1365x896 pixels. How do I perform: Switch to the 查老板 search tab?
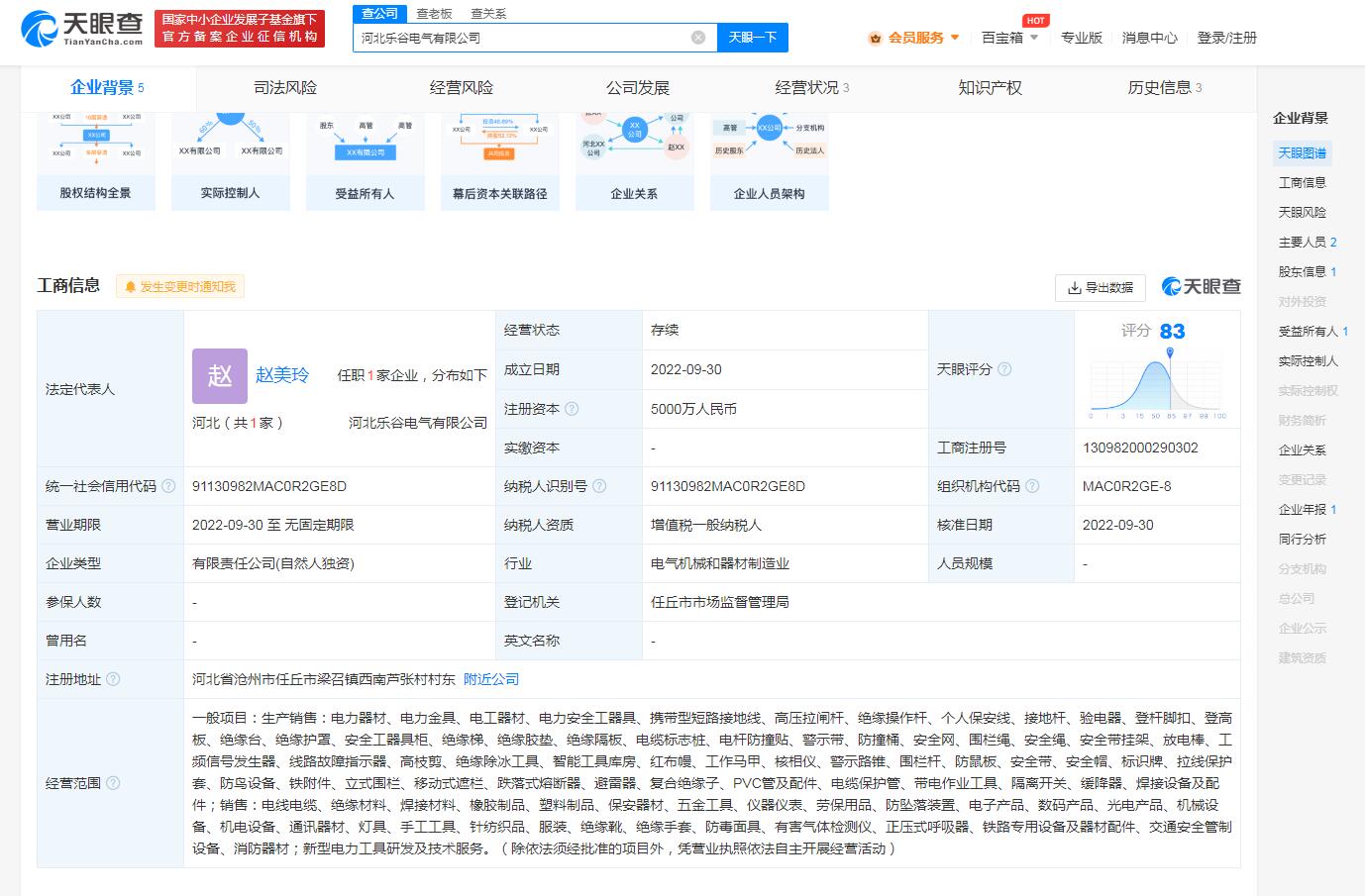(434, 14)
